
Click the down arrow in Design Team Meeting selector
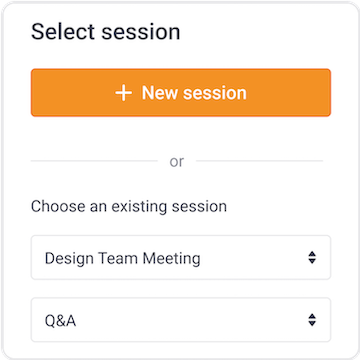(312, 261)
